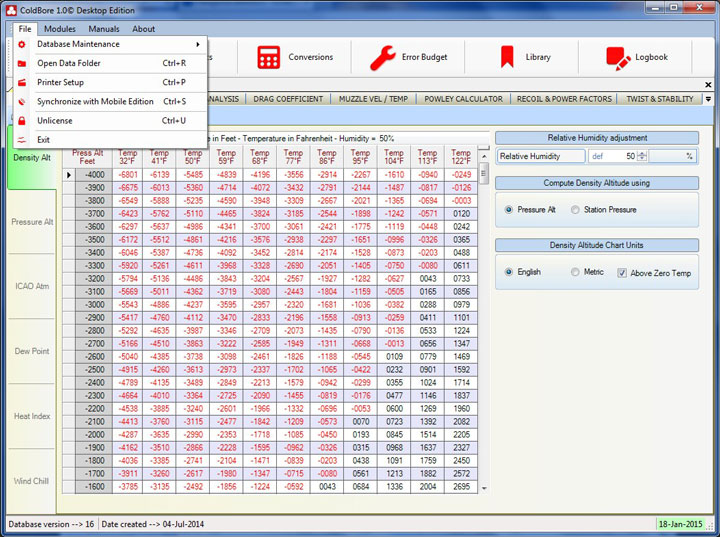Open the File menu
Viewport: 720px width, 537px height.
tap(25, 29)
